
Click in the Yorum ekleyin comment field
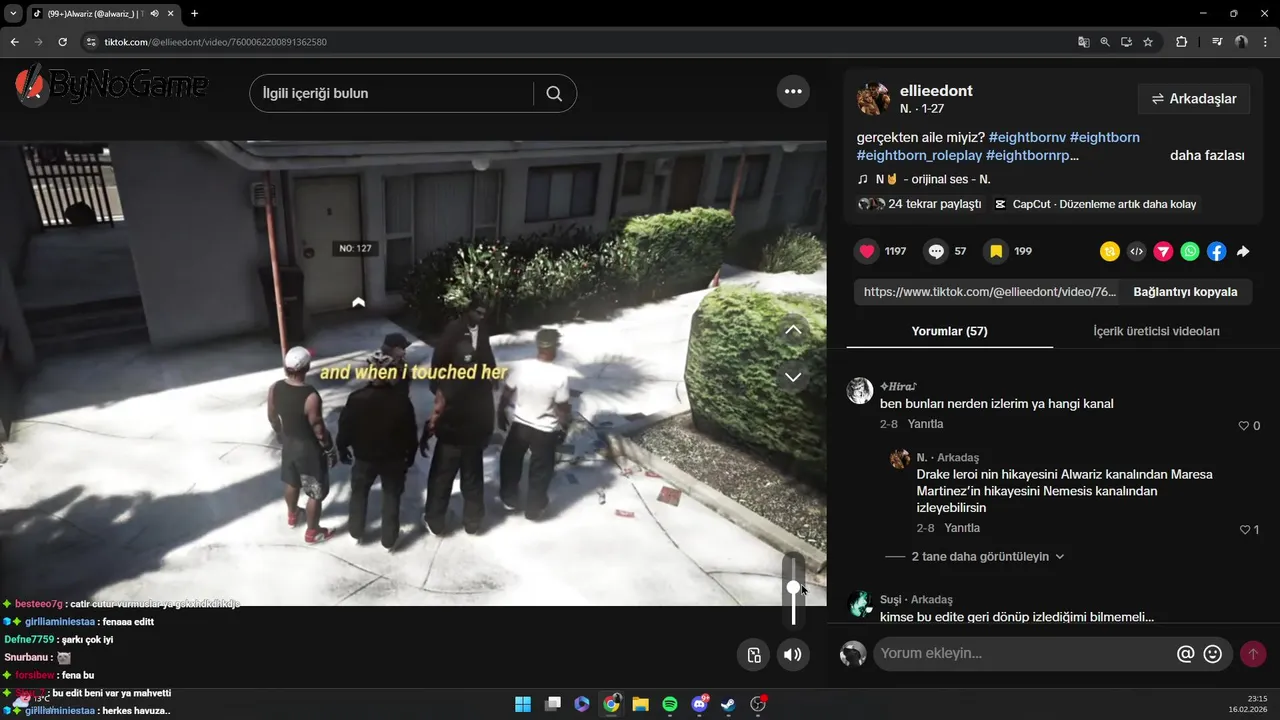(1020, 654)
